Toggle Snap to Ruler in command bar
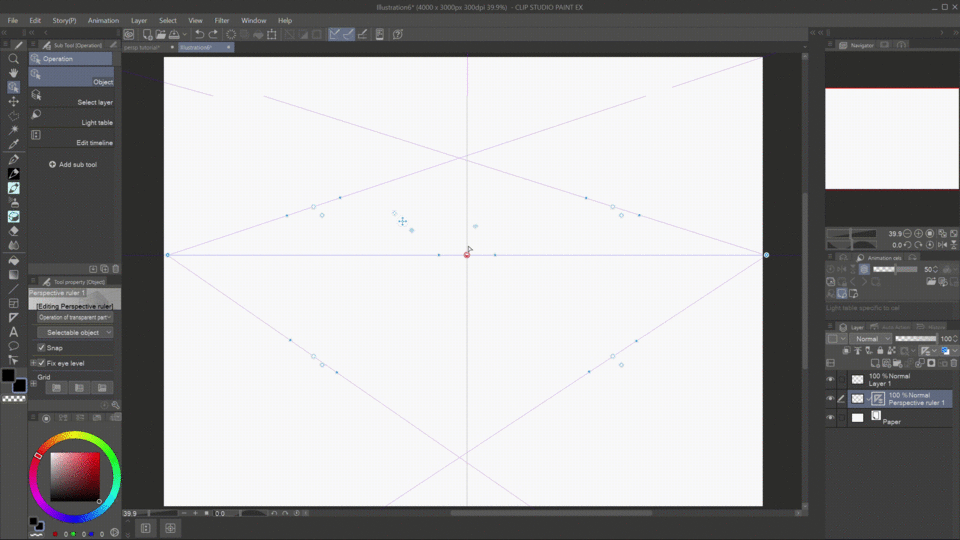Screen dimensions: 960x540 [x=334, y=34]
